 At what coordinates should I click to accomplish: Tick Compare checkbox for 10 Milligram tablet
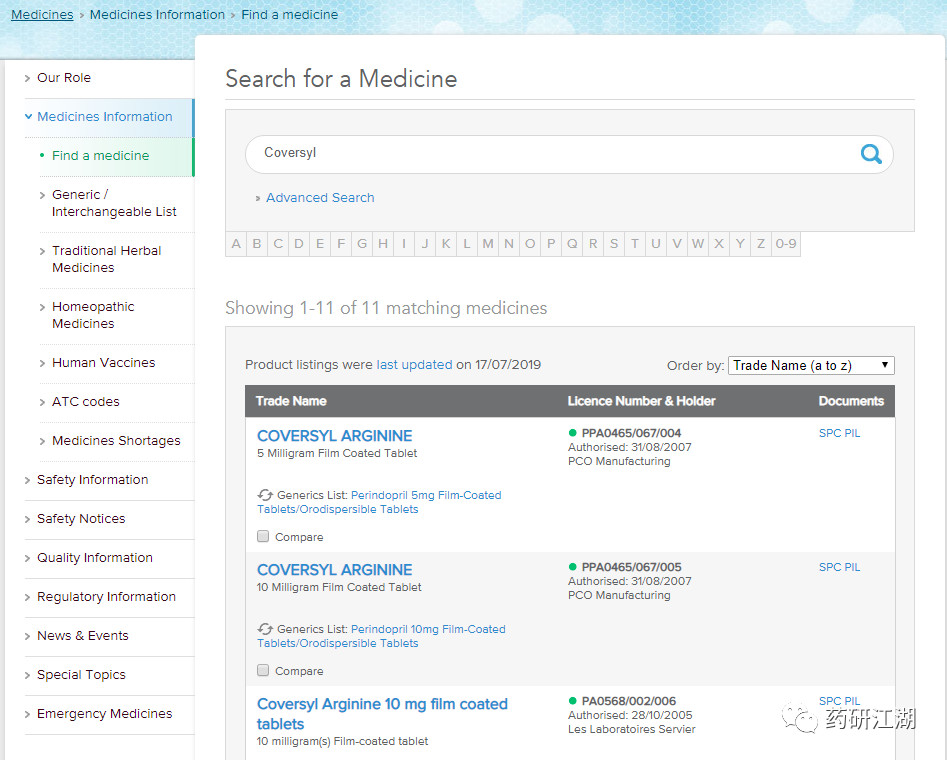263,671
